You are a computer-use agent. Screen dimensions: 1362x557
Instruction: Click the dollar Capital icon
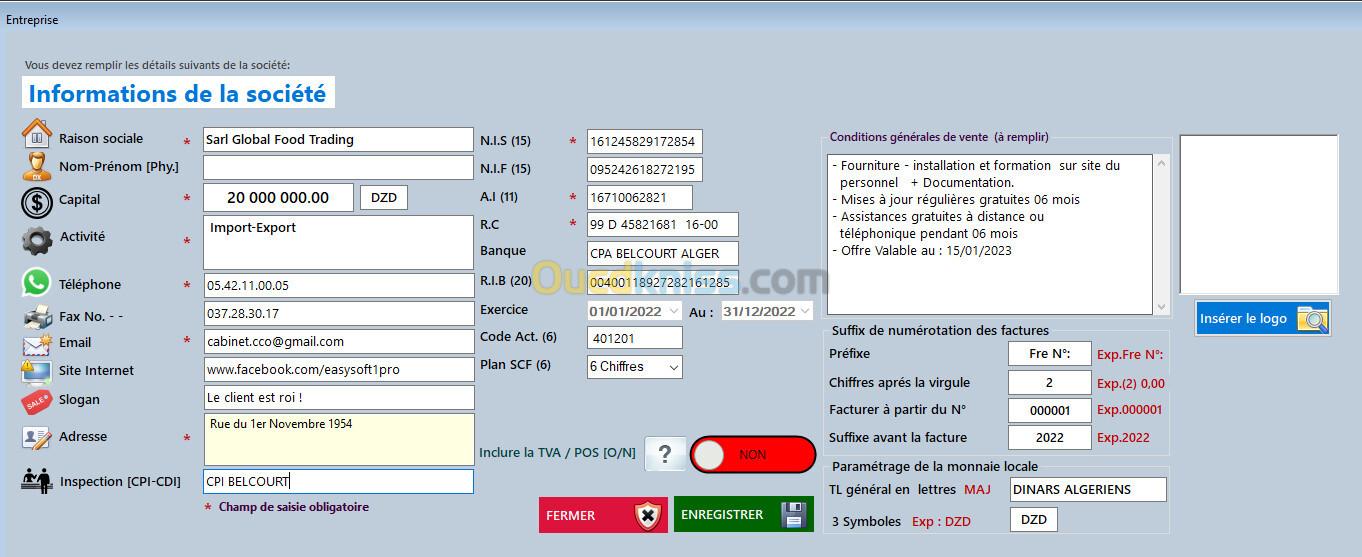coord(37,201)
